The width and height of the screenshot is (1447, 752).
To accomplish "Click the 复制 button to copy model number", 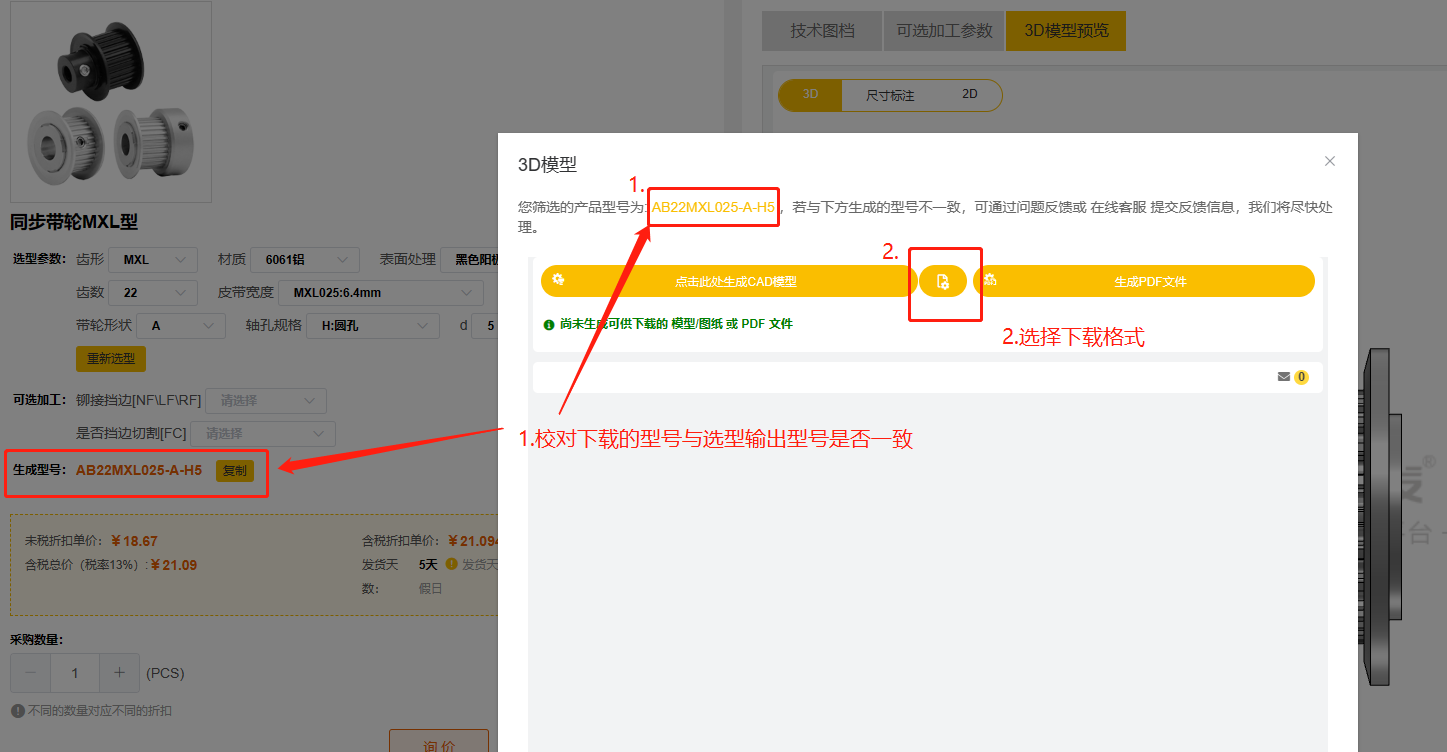I will pyautogui.click(x=234, y=470).
